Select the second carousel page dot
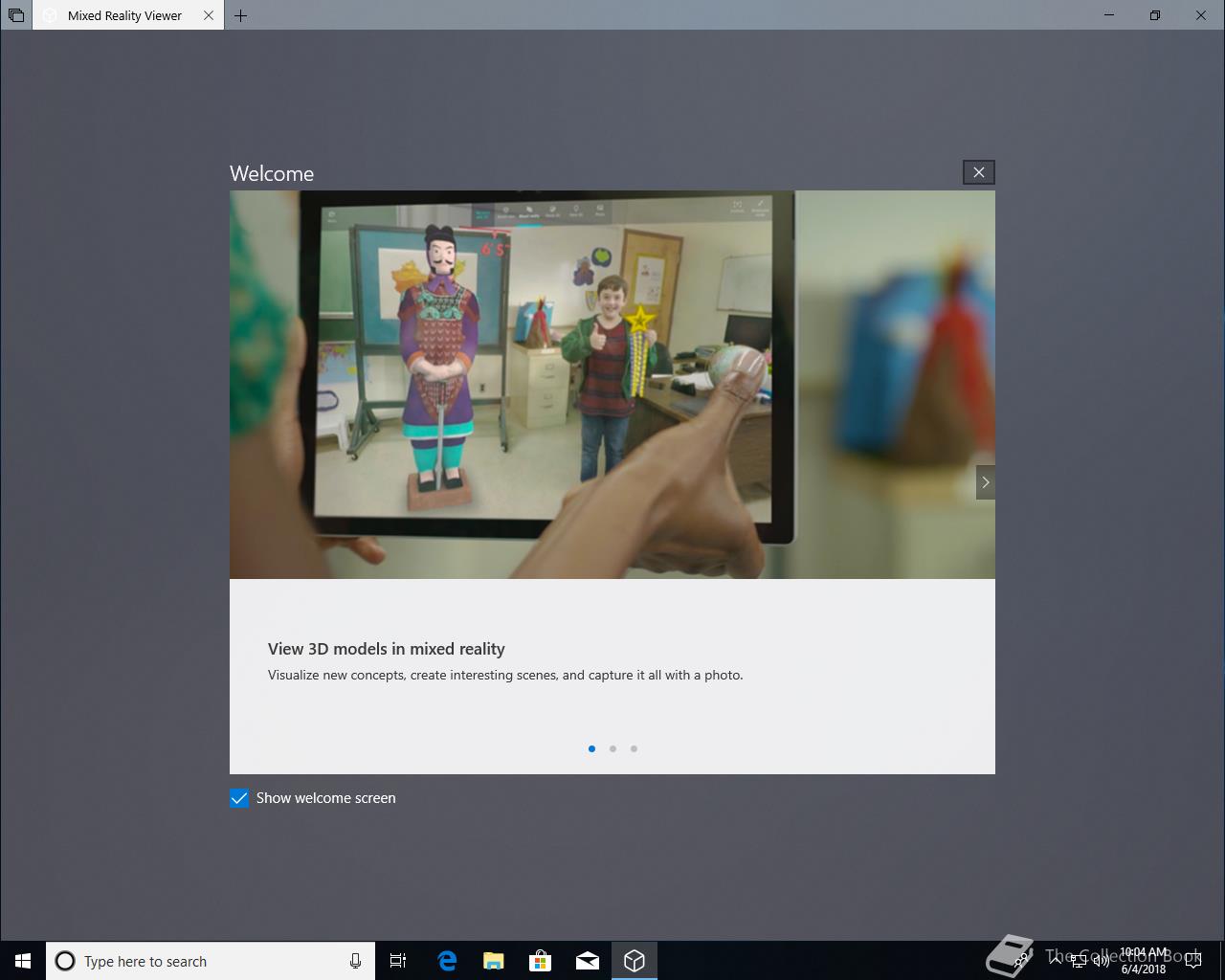 click(612, 748)
